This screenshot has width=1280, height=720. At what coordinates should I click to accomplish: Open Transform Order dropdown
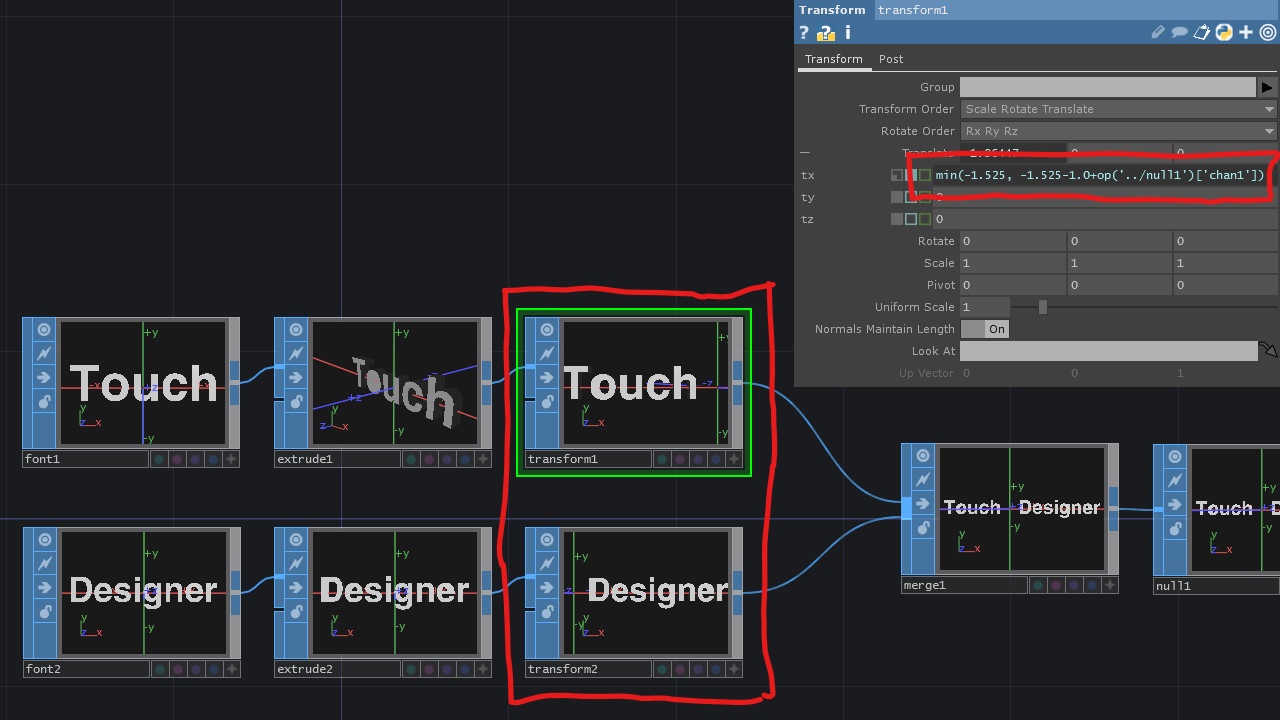click(x=1118, y=109)
